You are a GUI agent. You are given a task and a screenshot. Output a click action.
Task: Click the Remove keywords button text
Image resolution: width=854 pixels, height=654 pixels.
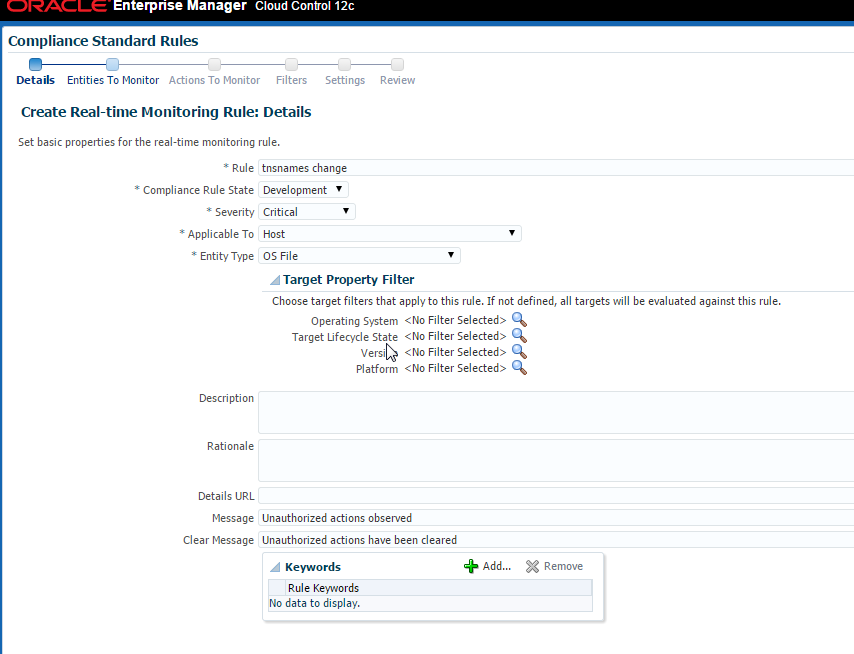point(563,566)
